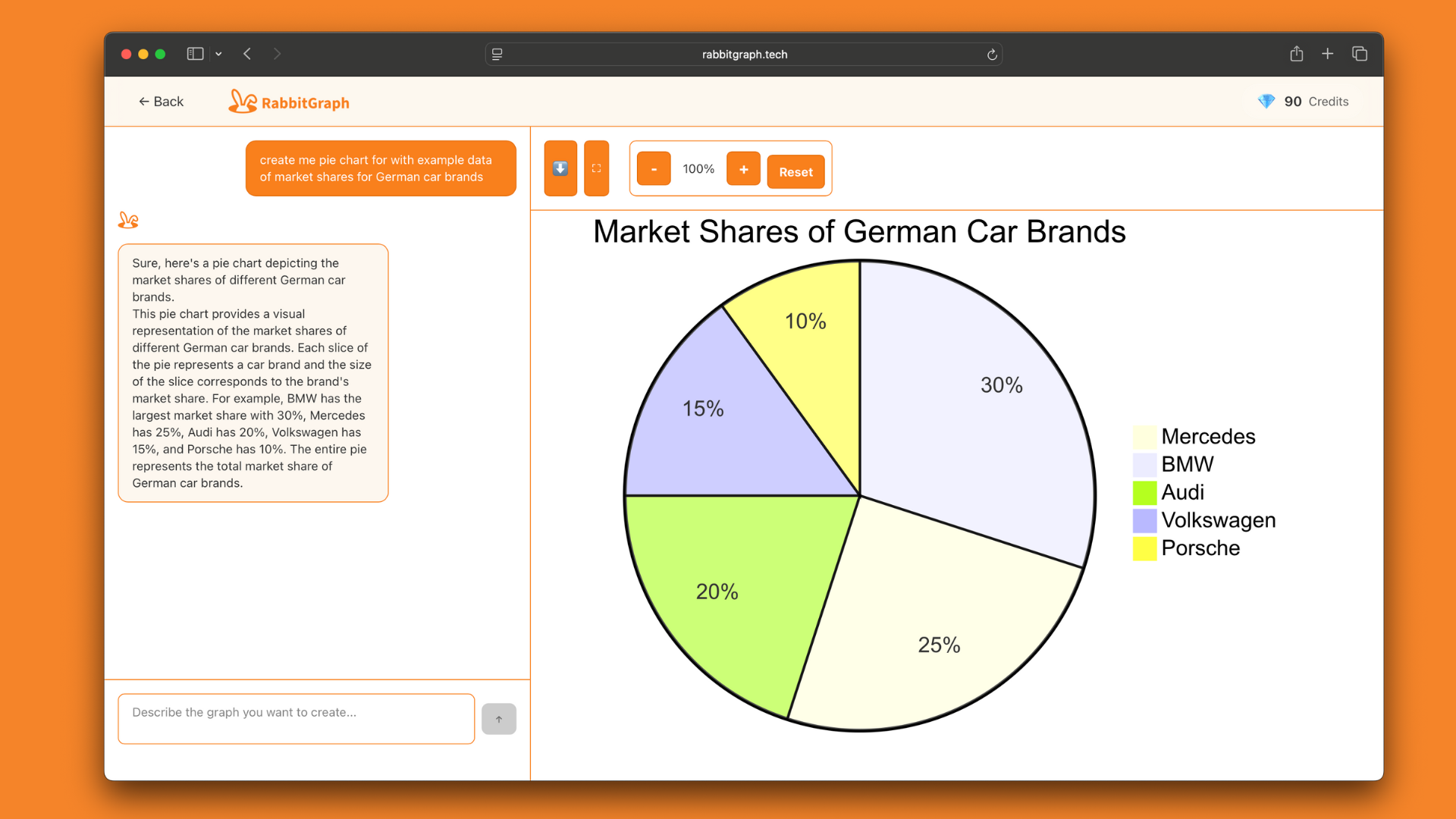The image size is (1456, 819).
Task: Open a new tab with plus icon
Action: (1327, 54)
